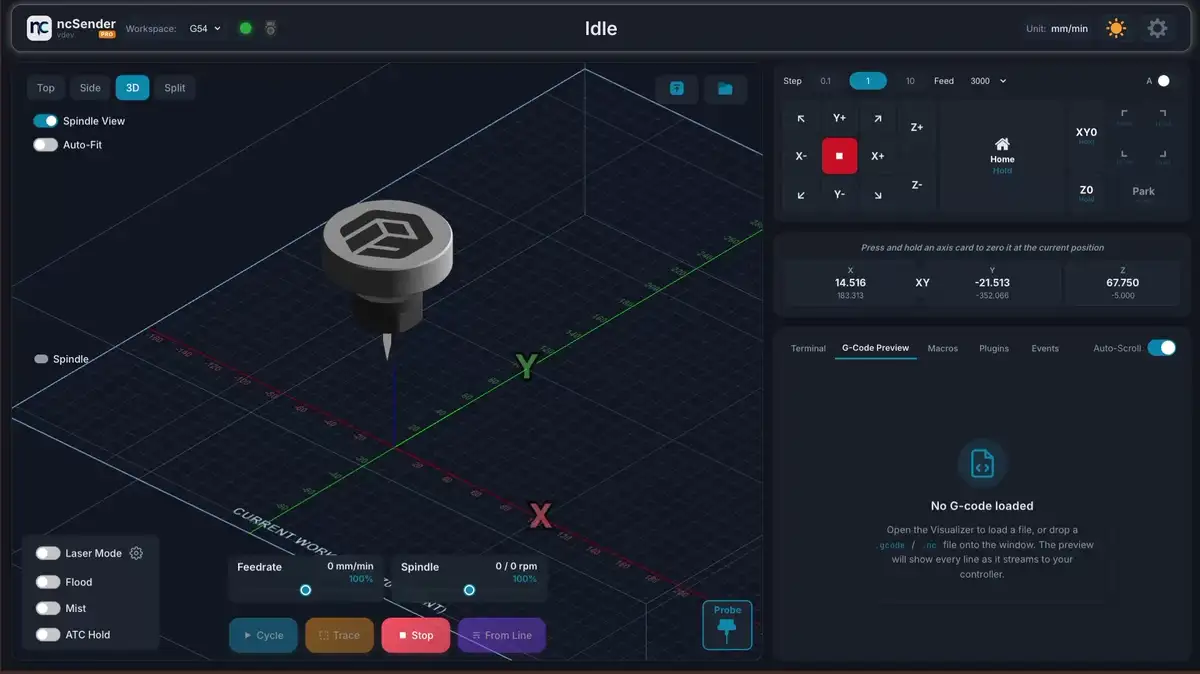
Task: Open the Macros tab
Action: 943,348
